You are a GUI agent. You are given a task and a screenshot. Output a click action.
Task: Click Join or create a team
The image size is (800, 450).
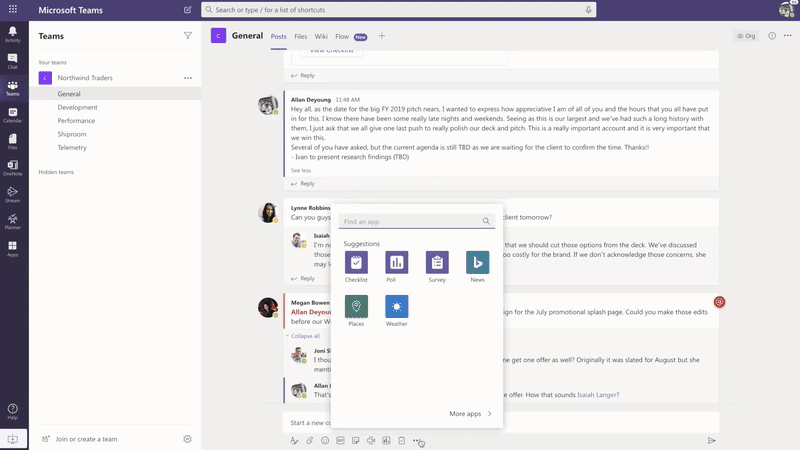(x=86, y=439)
